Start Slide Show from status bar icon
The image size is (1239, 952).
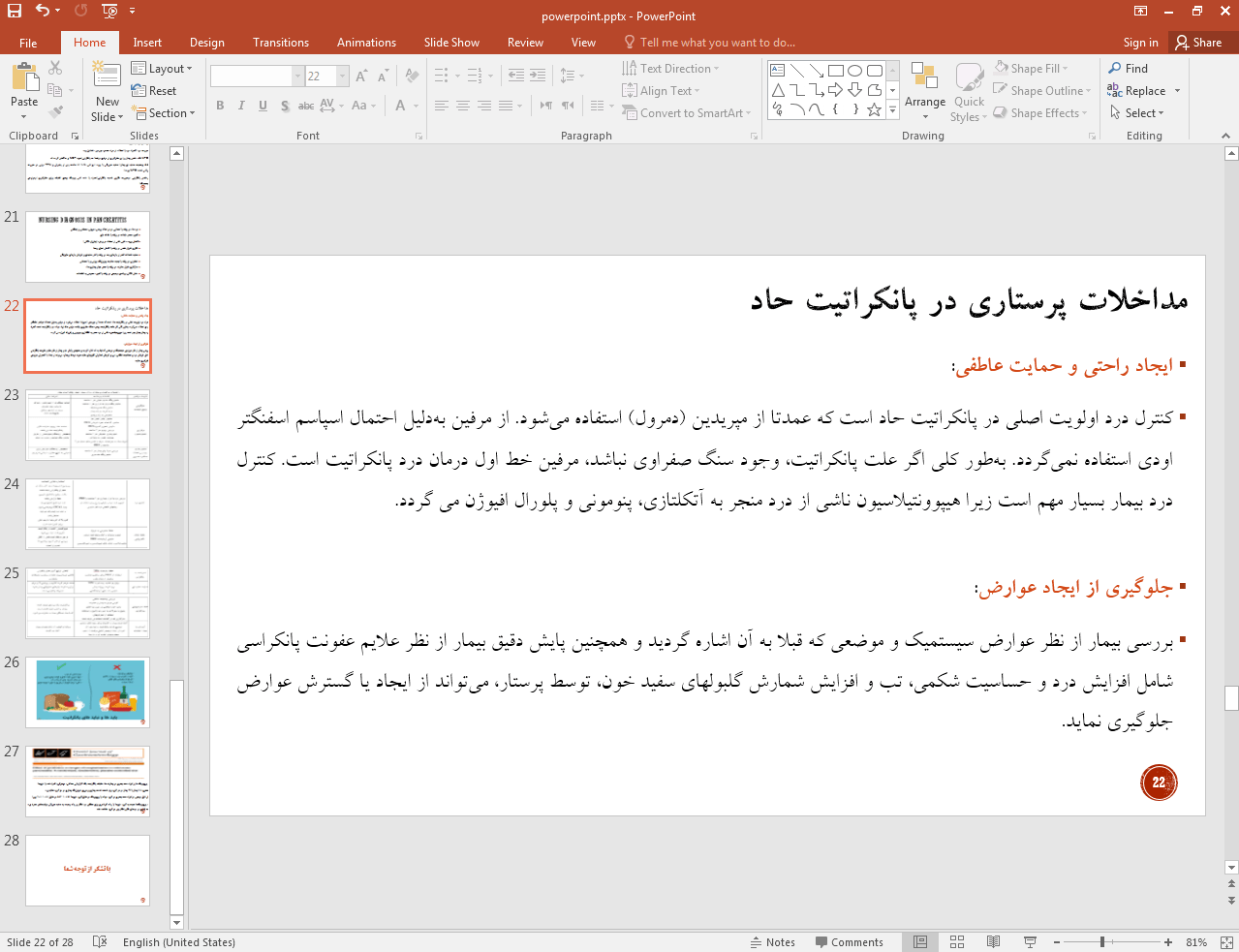(1030, 942)
